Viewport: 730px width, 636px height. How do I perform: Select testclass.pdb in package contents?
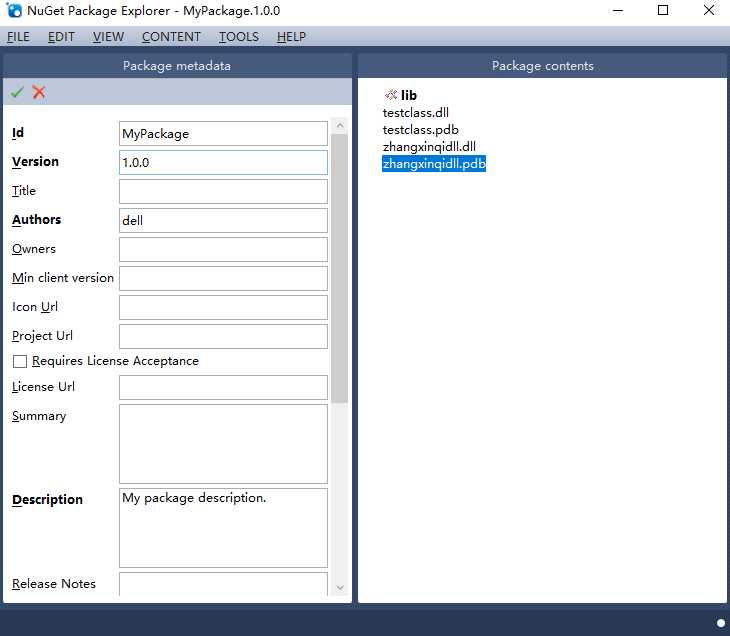point(420,129)
